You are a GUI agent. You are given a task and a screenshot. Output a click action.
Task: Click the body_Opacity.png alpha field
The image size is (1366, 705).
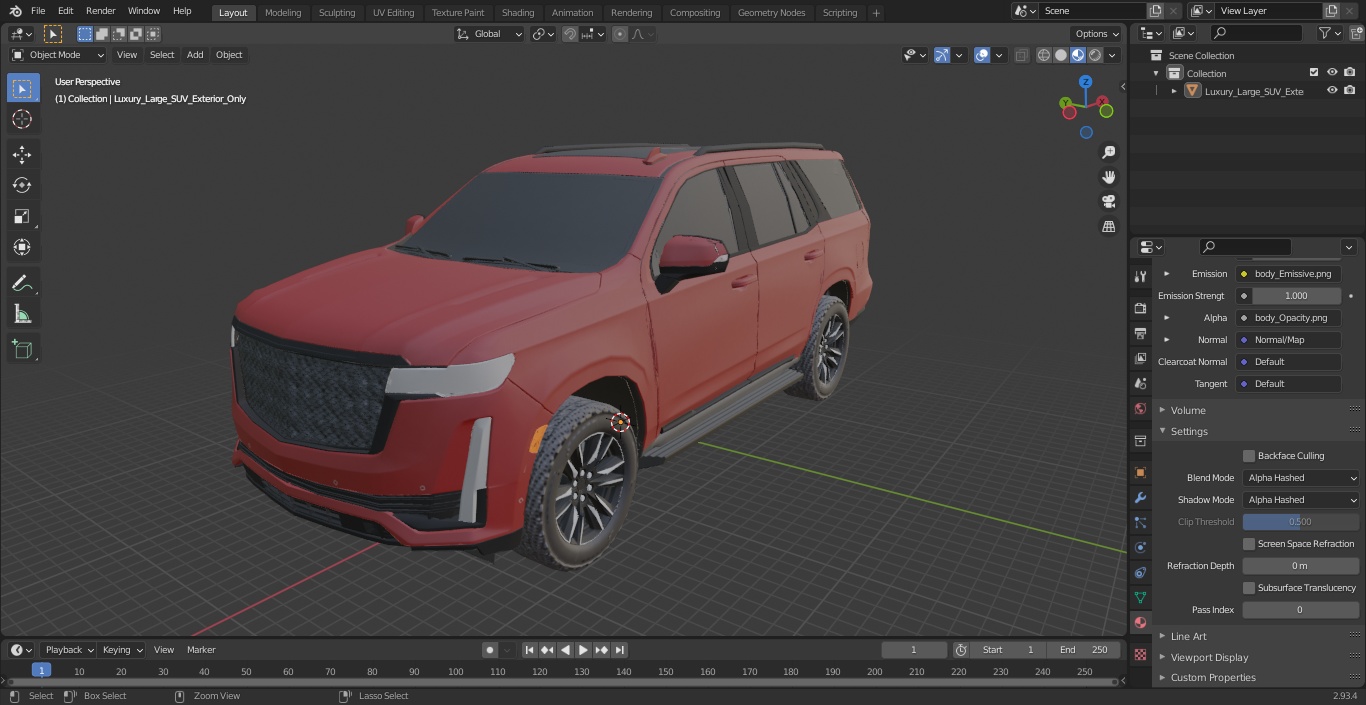(x=1288, y=318)
